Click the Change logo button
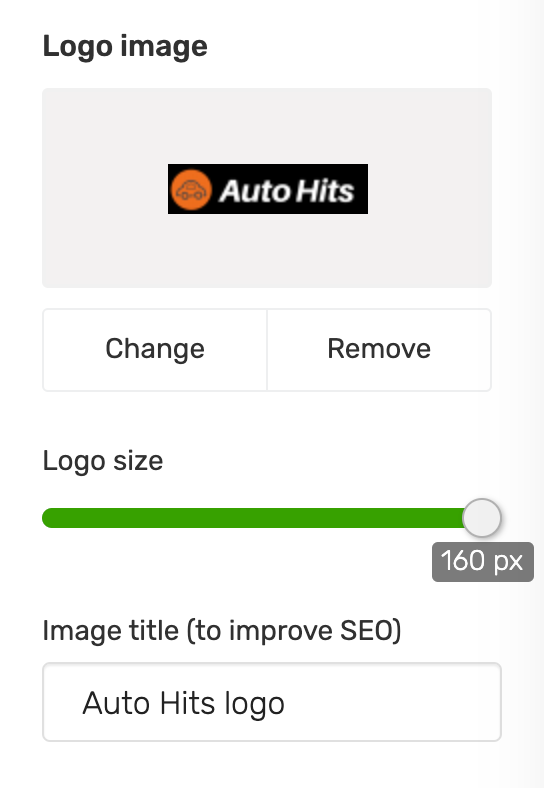The height and width of the screenshot is (788, 544). (155, 350)
